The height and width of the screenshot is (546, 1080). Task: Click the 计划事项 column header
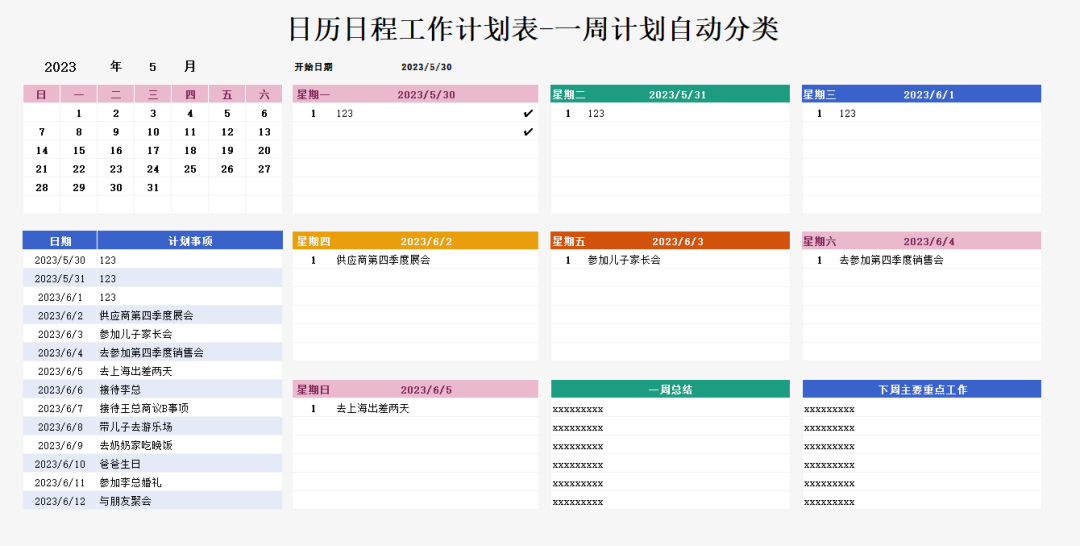click(190, 241)
